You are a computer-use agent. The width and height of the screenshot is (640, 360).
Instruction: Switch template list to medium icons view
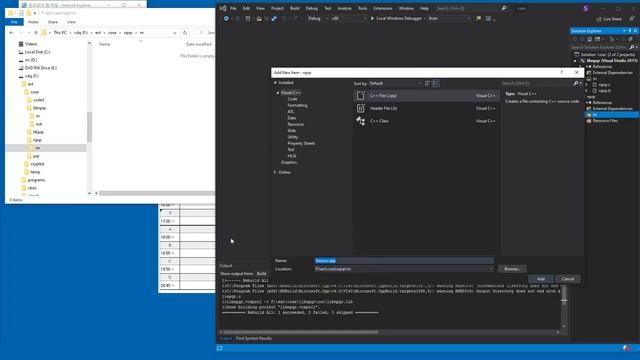pos(436,83)
